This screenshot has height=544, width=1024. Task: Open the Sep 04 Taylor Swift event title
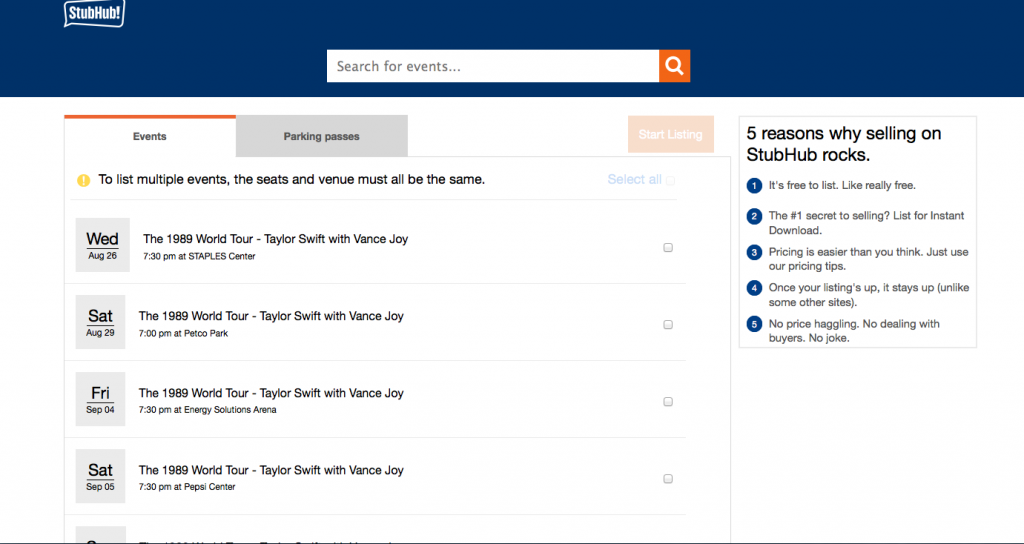click(271, 393)
